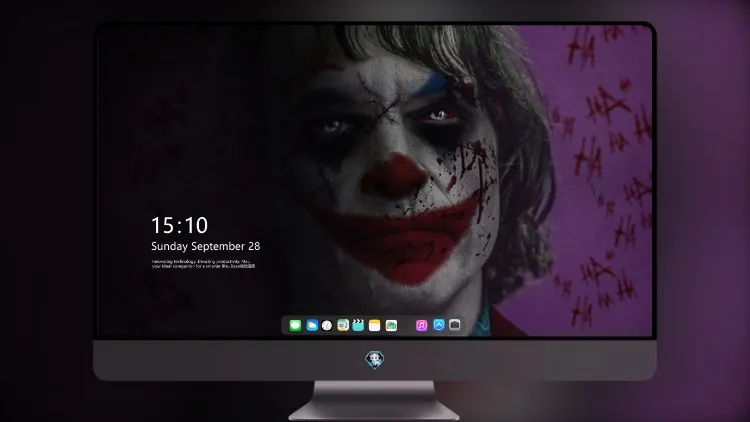Open the Maps app in dock
The height and width of the screenshot is (422, 750).
[343, 325]
